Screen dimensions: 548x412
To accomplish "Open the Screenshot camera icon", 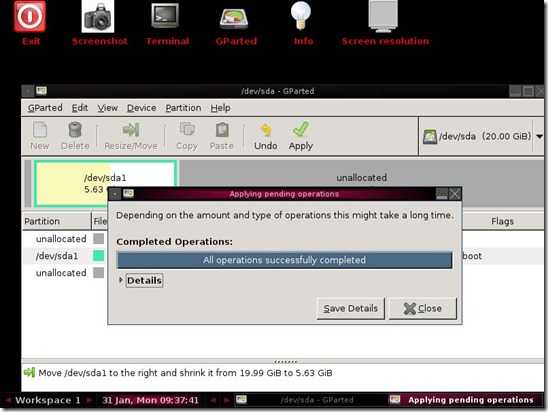I will tap(98, 16).
